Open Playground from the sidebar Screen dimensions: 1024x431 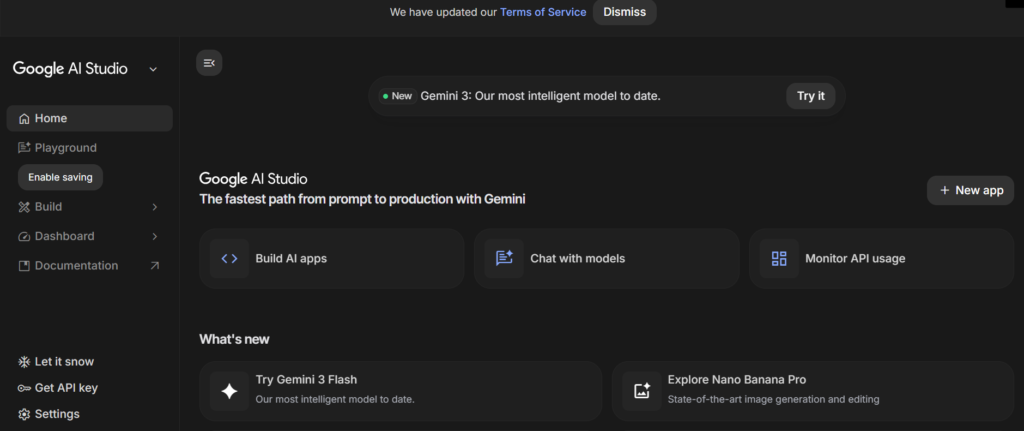pyautogui.click(x=65, y=148)
